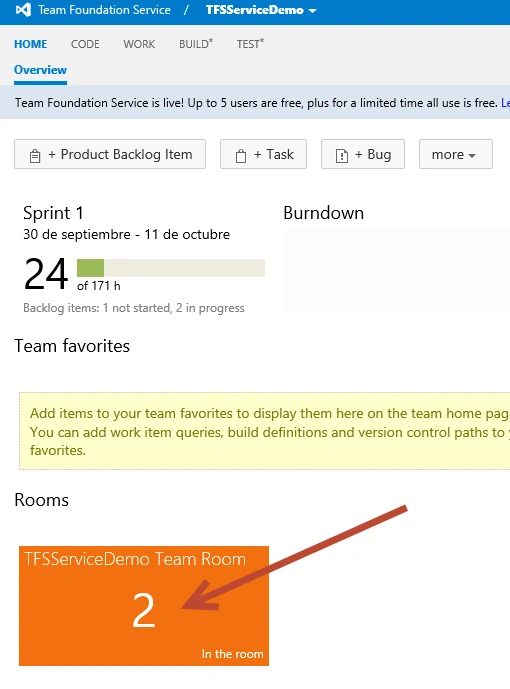Screen dimensions: 510x689
Task: Click the Product Backlog Item clipboard icon
Action: (35, 156)
